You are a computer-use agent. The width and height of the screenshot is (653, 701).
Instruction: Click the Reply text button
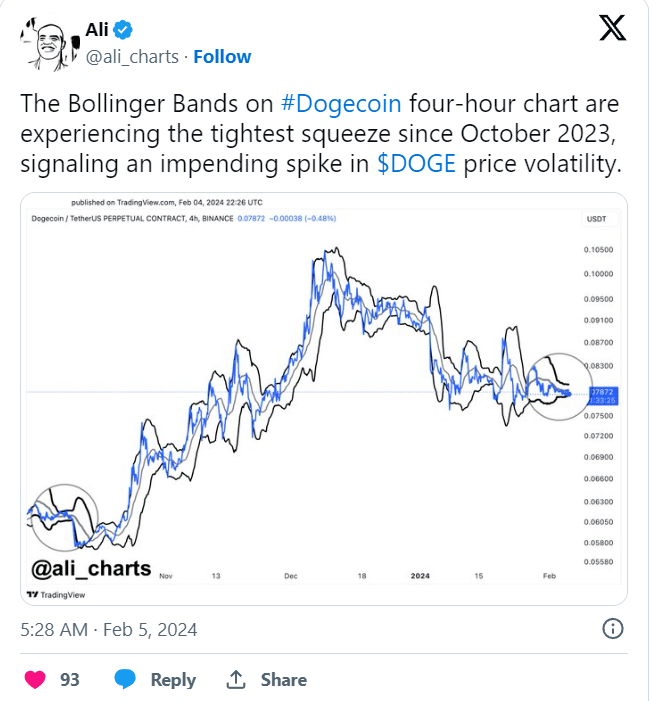coord(173,680)
